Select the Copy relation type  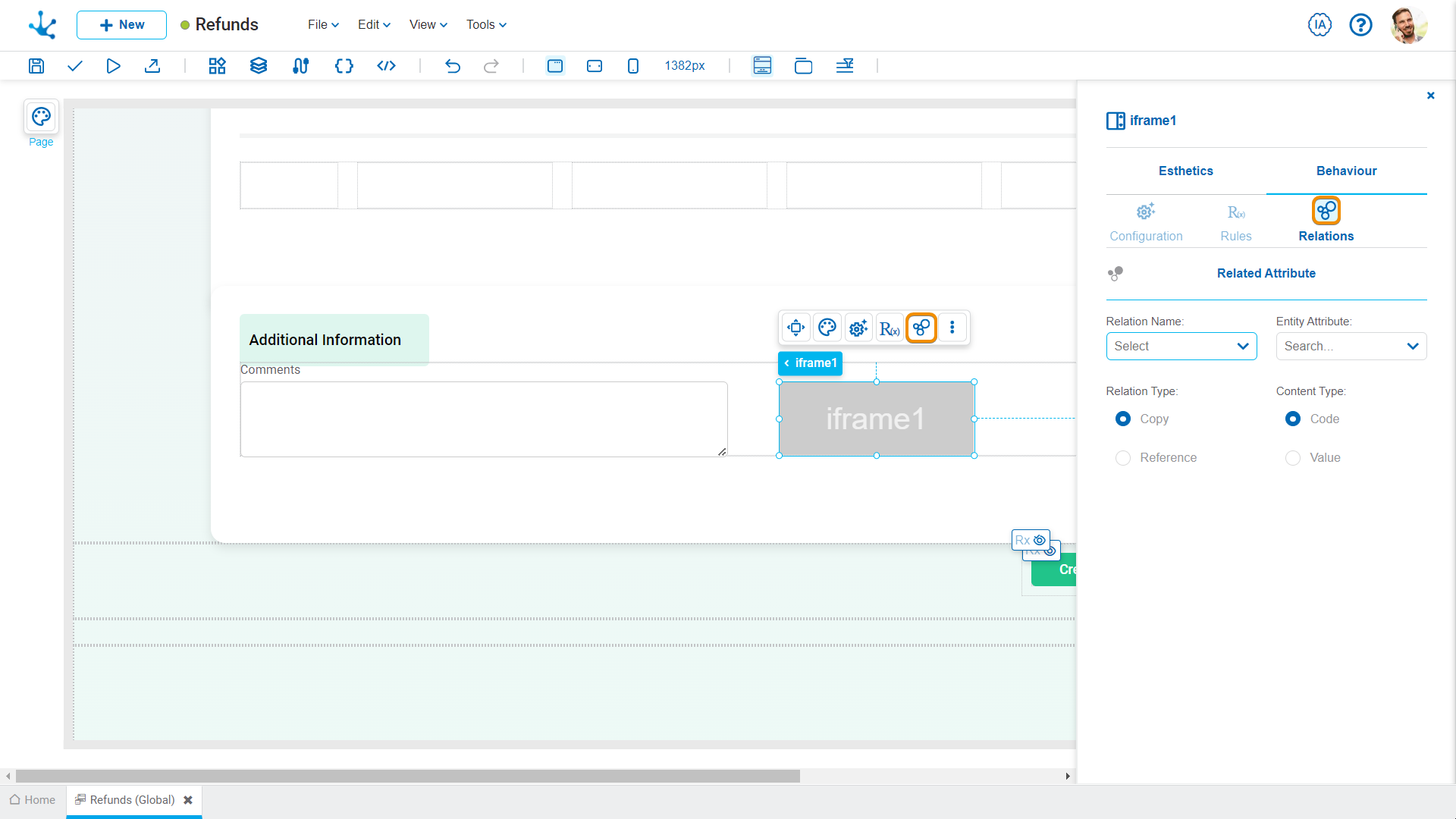[x=1123, y=419]
